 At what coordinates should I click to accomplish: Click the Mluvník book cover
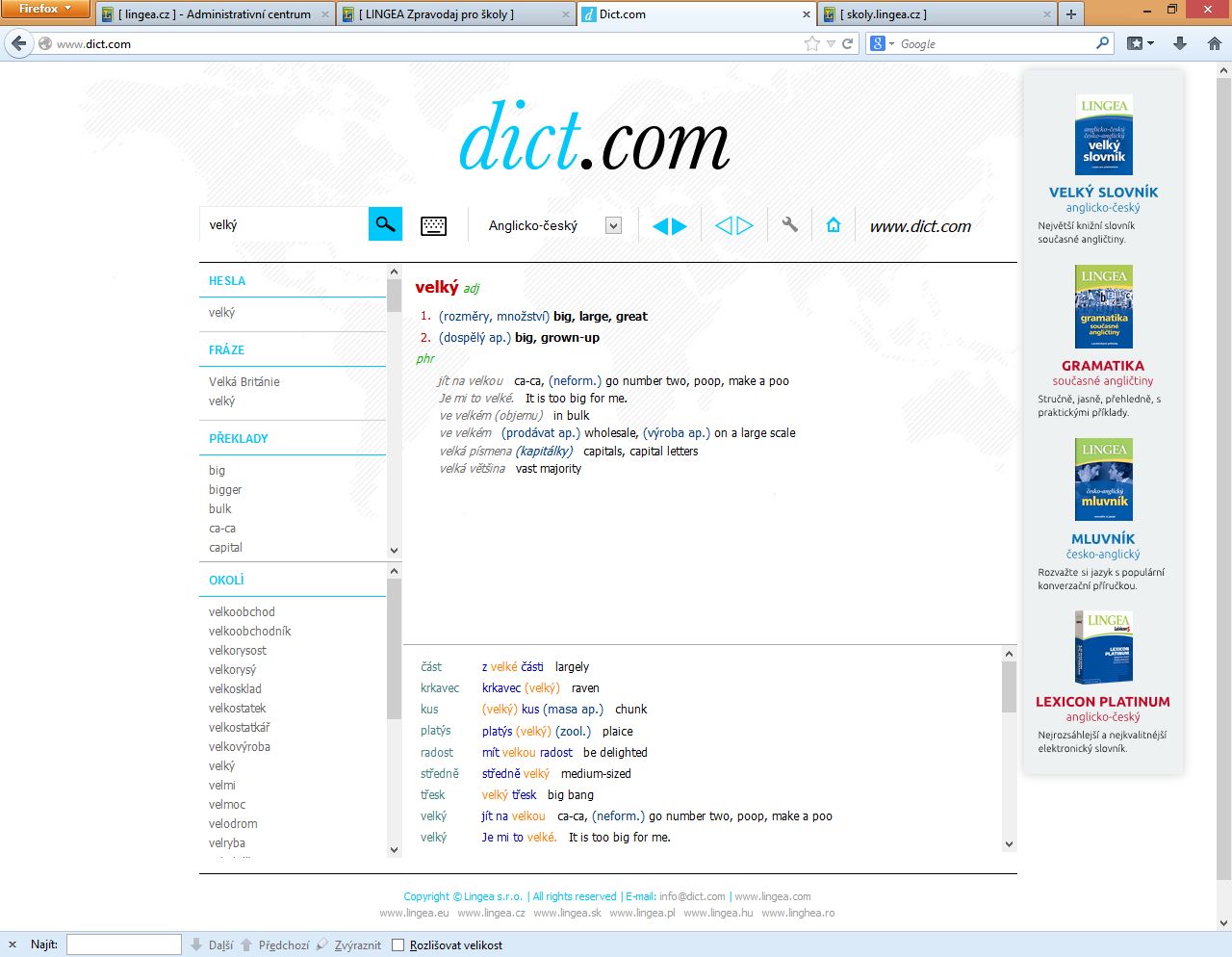pyautogui.click(x=1103, y=479)
